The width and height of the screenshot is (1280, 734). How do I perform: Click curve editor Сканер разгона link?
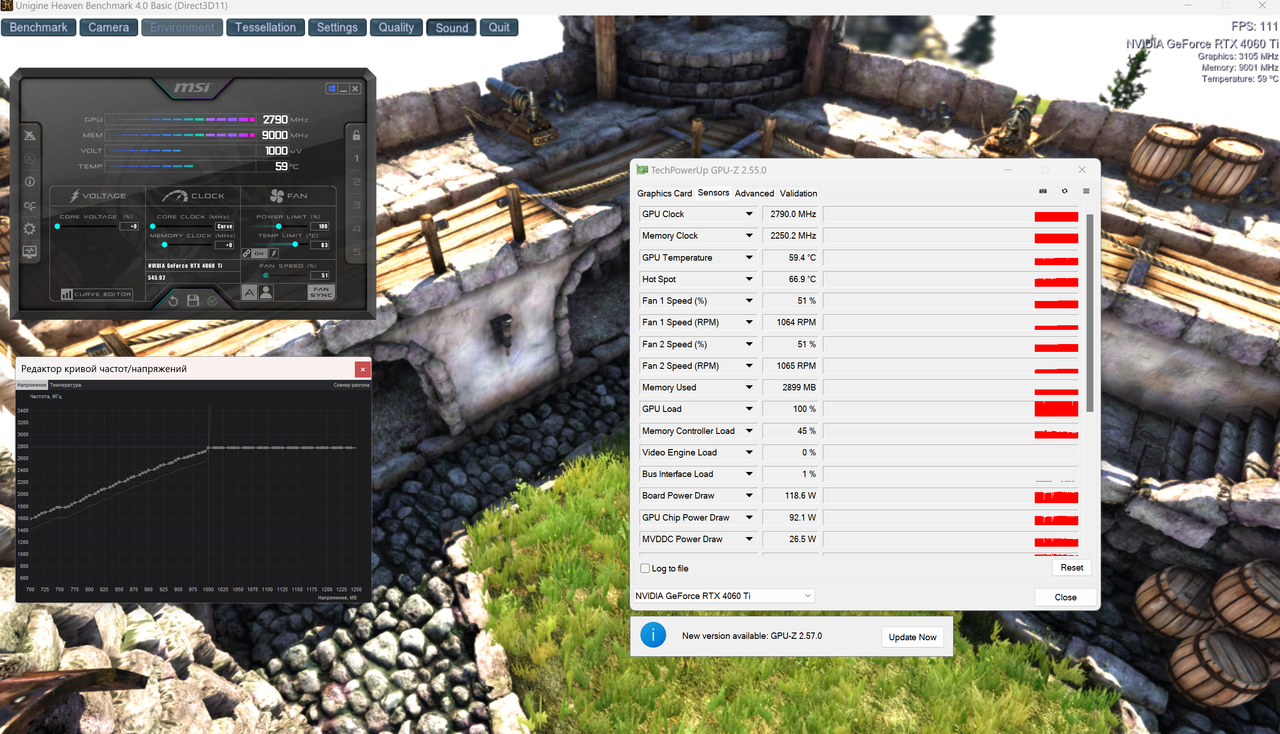click(351, 385)
